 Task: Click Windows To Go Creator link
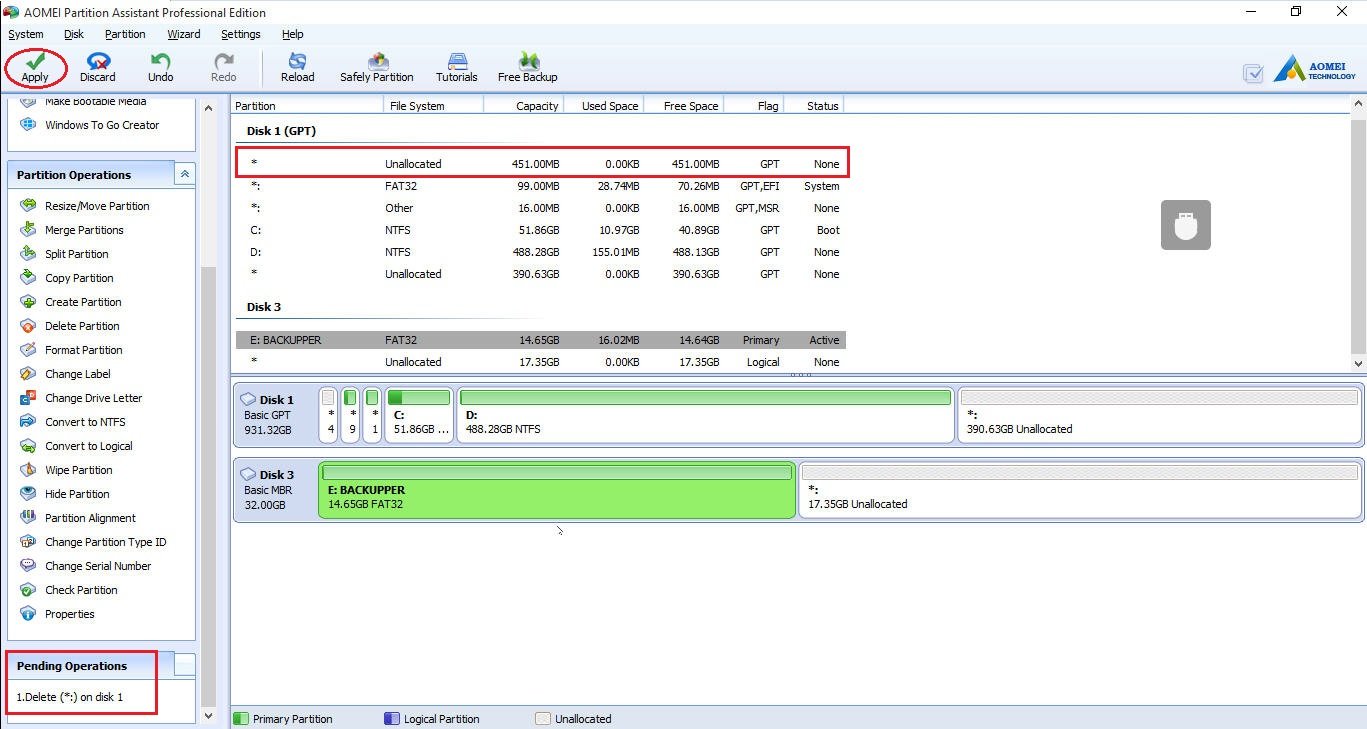[x=102, y=125]
